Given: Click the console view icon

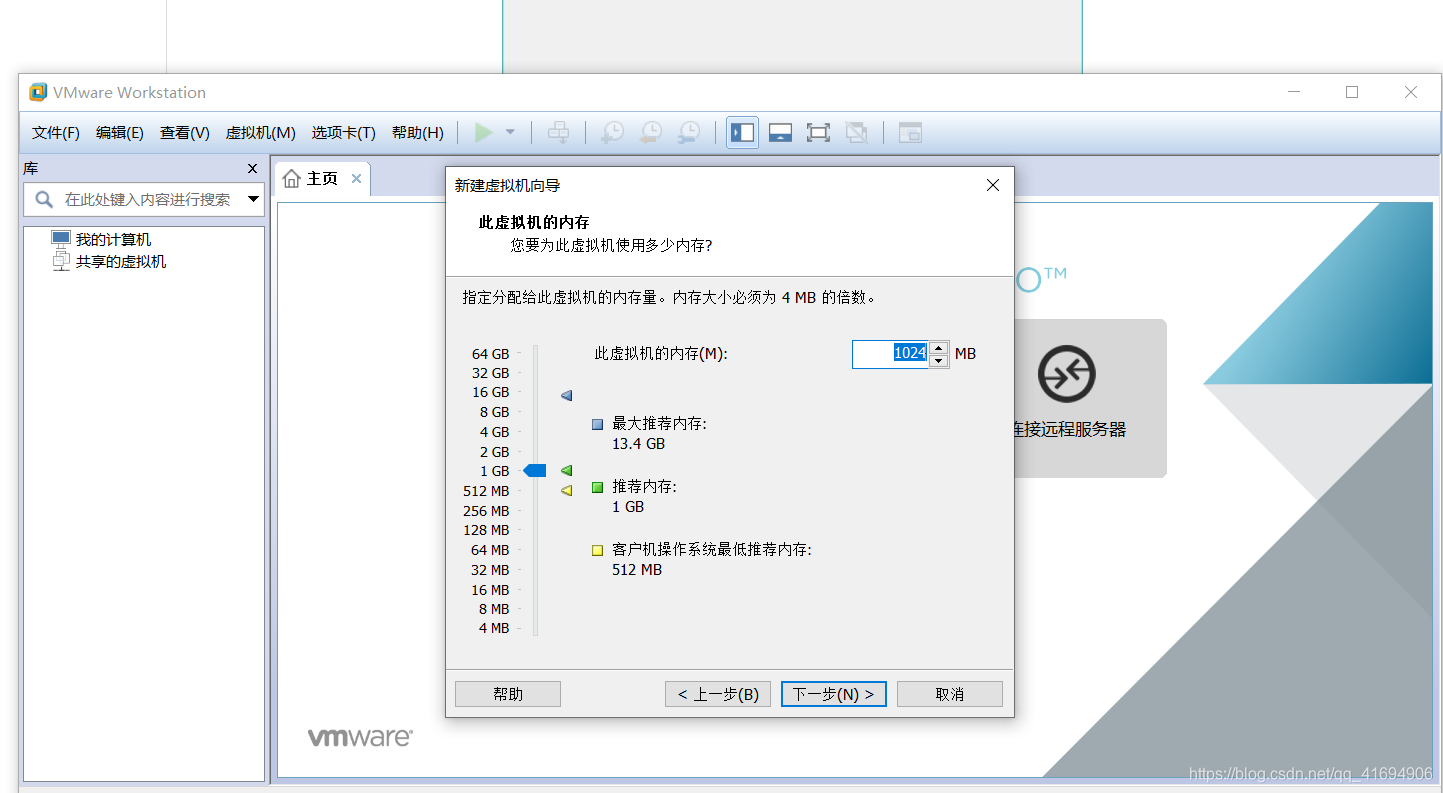Looking at the screenshot, I should tap(910, 132).
